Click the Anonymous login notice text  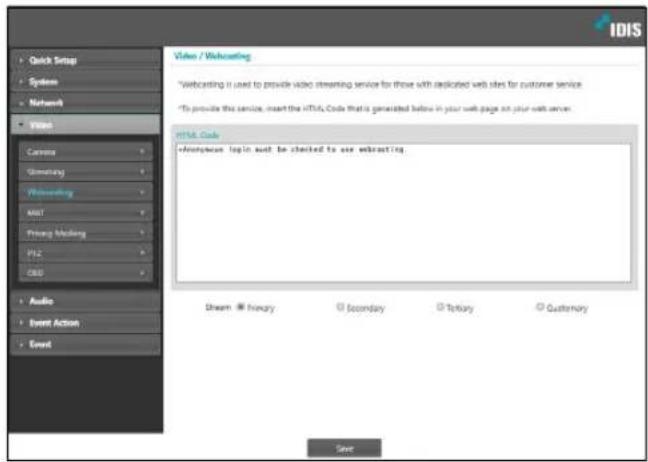(291, 150)
